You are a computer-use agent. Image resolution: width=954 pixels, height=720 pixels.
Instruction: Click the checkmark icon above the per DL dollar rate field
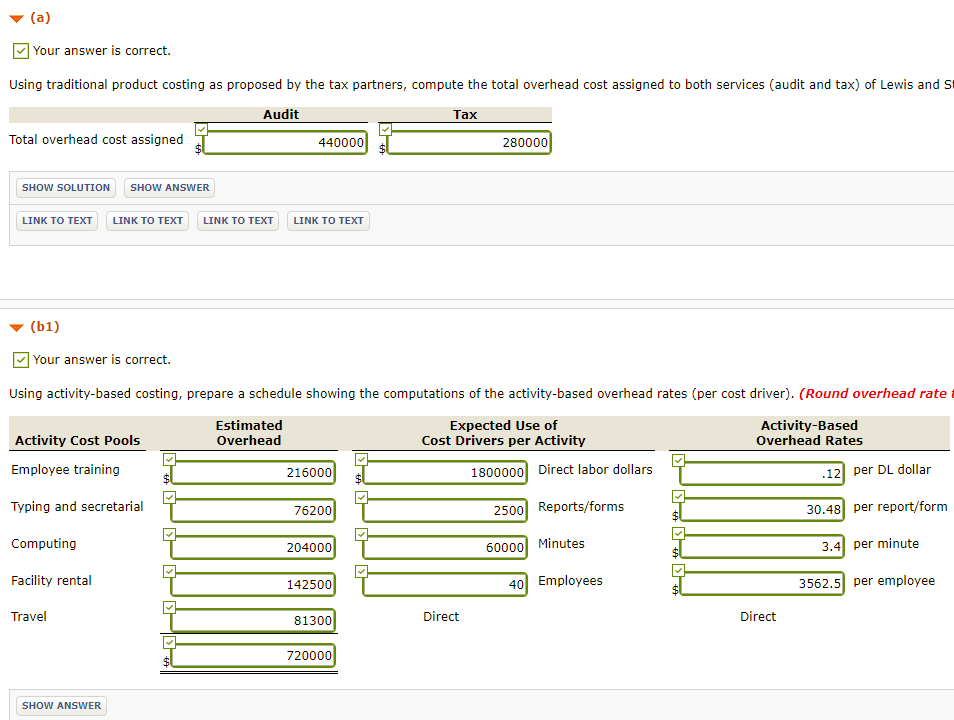pos(679,459)
